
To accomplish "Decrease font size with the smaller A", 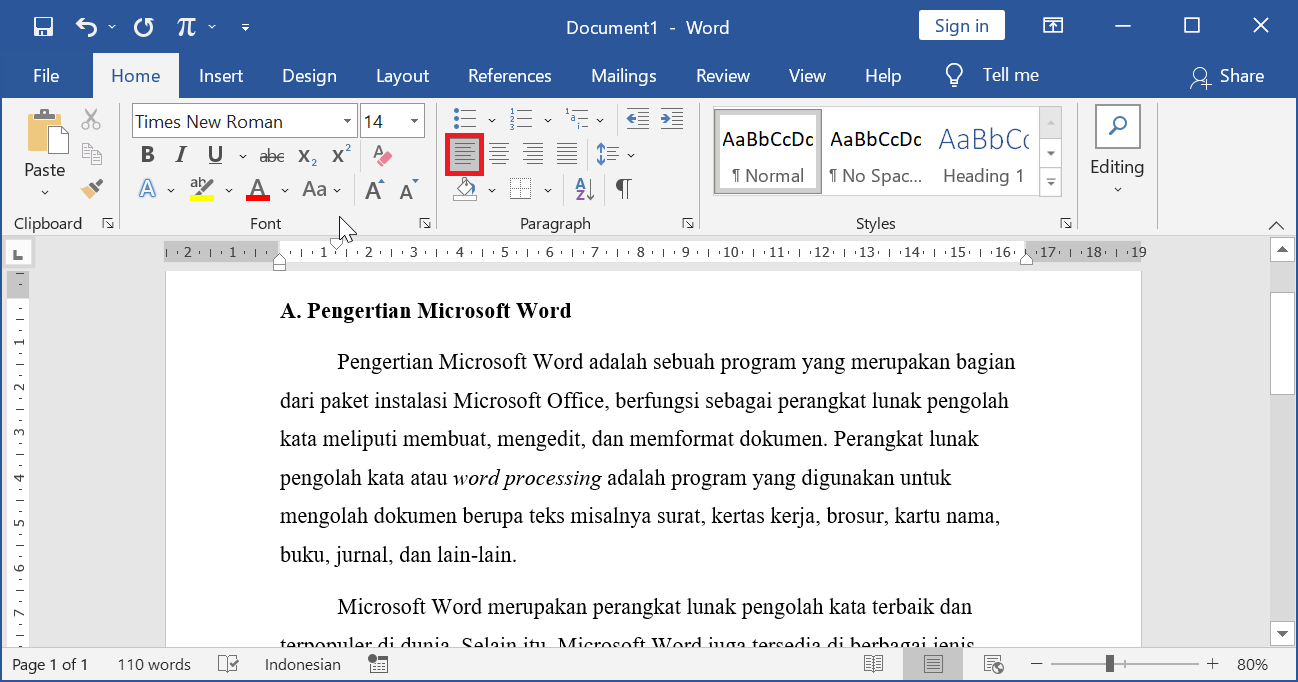I will [408, 190].
